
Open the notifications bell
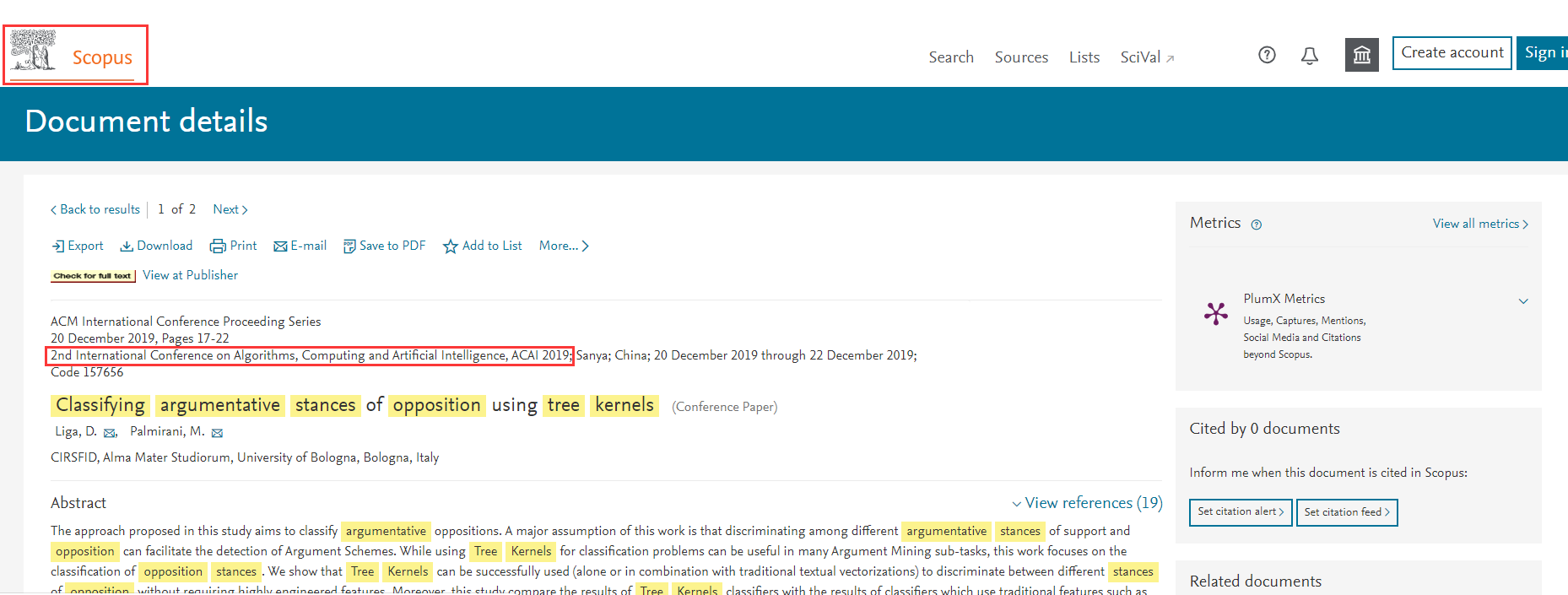click(x=1309, y=57)
